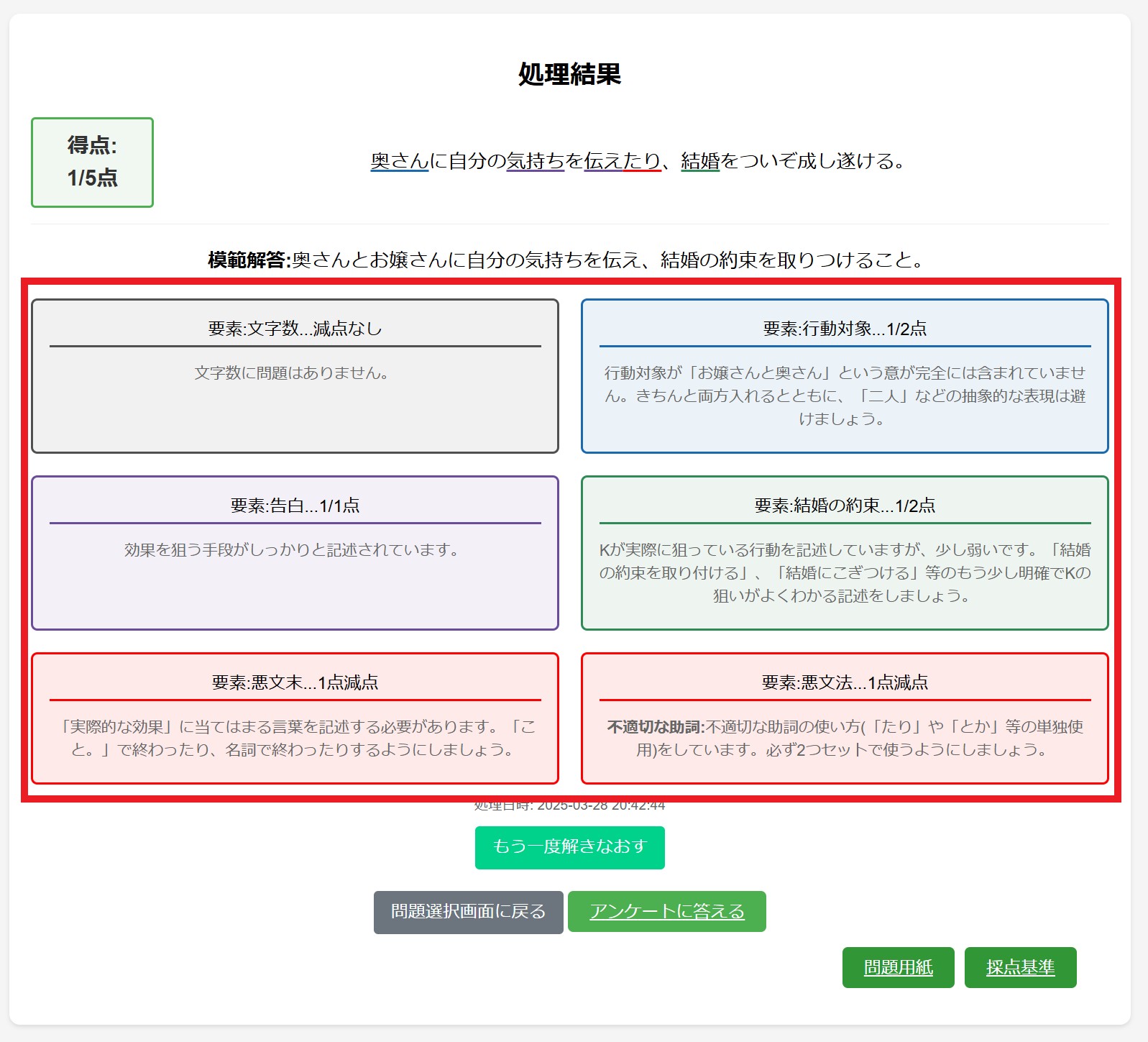Select the 要素:行動対象 feedback card heading
Image resolution: width=1148 pixels, height=1042 pixels.
tap(845, 329)
